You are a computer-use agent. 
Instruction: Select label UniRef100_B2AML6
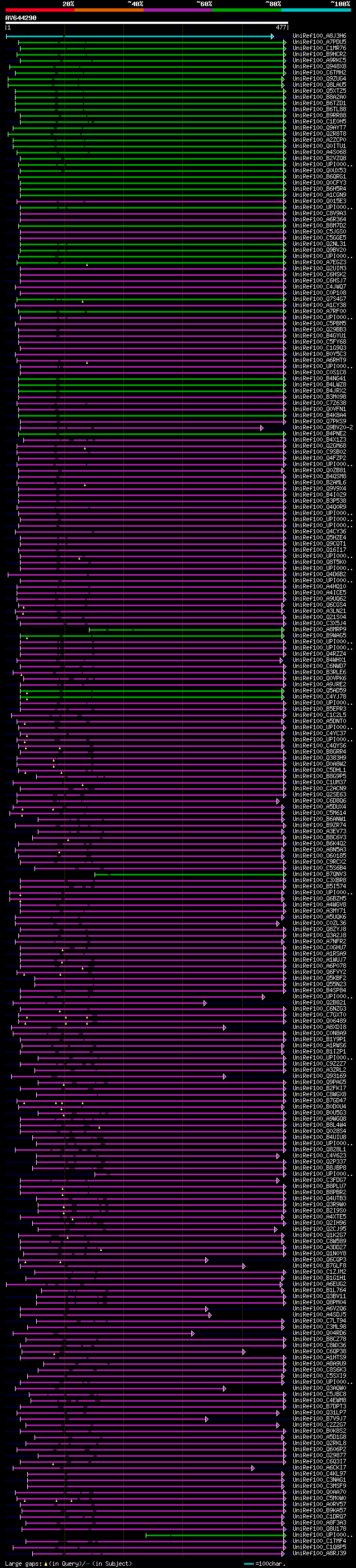coord(319,483)
